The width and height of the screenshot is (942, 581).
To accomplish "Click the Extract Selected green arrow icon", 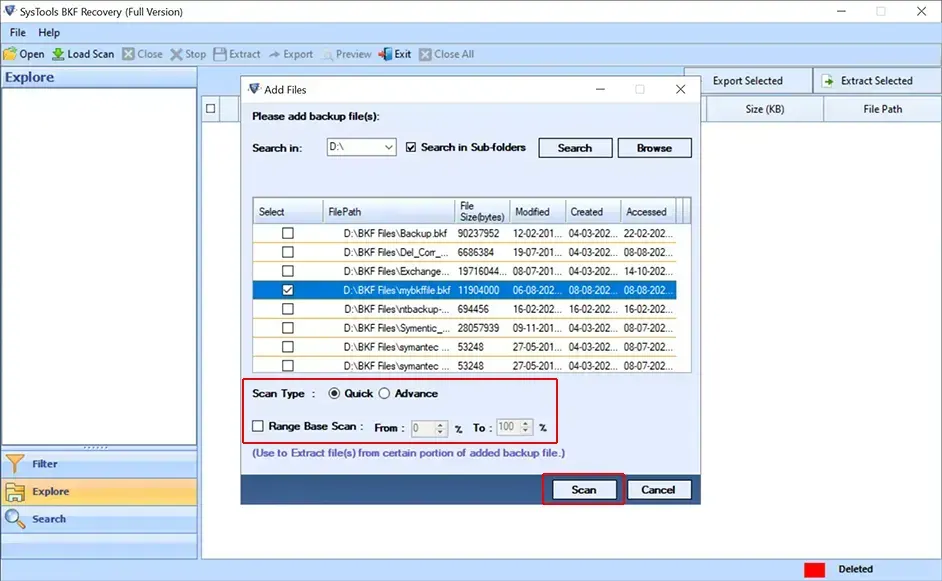I will (x=828, y=81).
